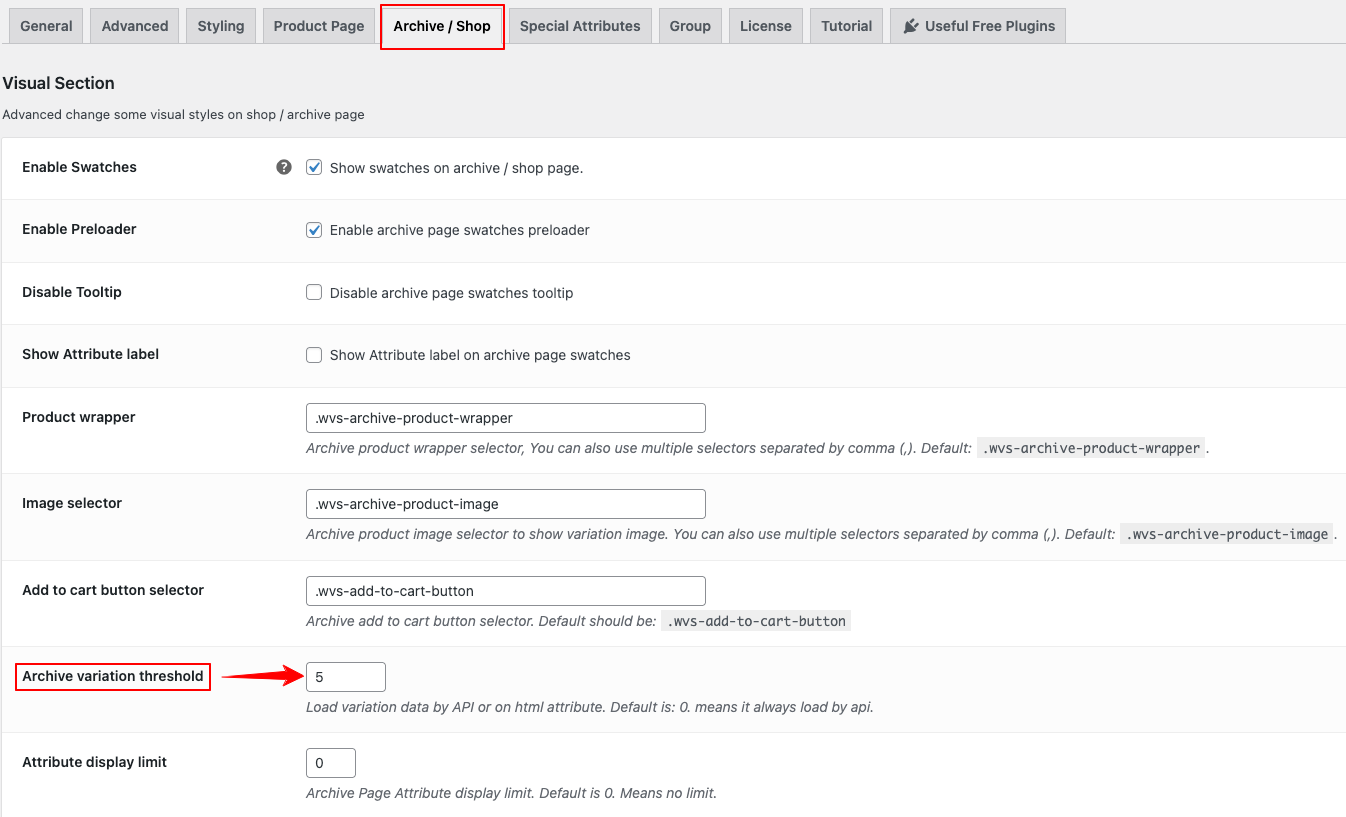Viewport: 1346px width, 817px height.
Task: Go to the Styling tab
Action: tap(220, 25)
